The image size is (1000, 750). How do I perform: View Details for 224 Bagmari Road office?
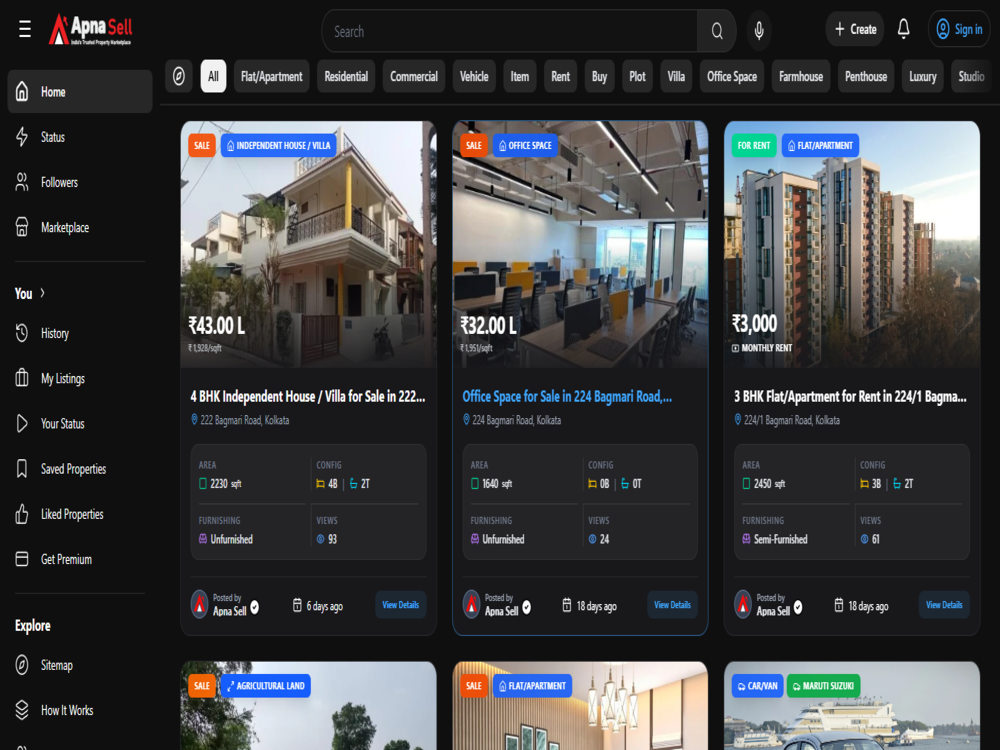click(x=672, y=605)
